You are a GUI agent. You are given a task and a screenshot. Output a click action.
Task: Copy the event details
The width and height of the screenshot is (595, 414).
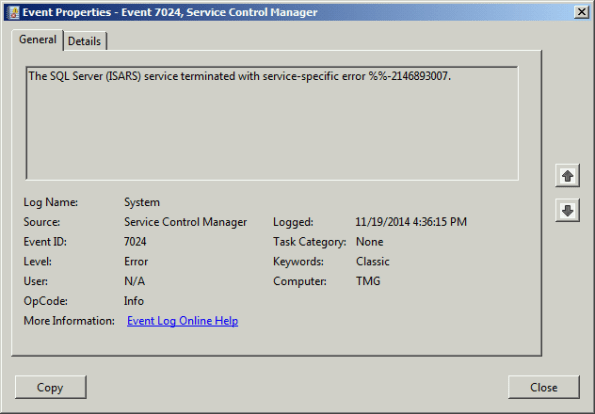[x=50, y=387]
